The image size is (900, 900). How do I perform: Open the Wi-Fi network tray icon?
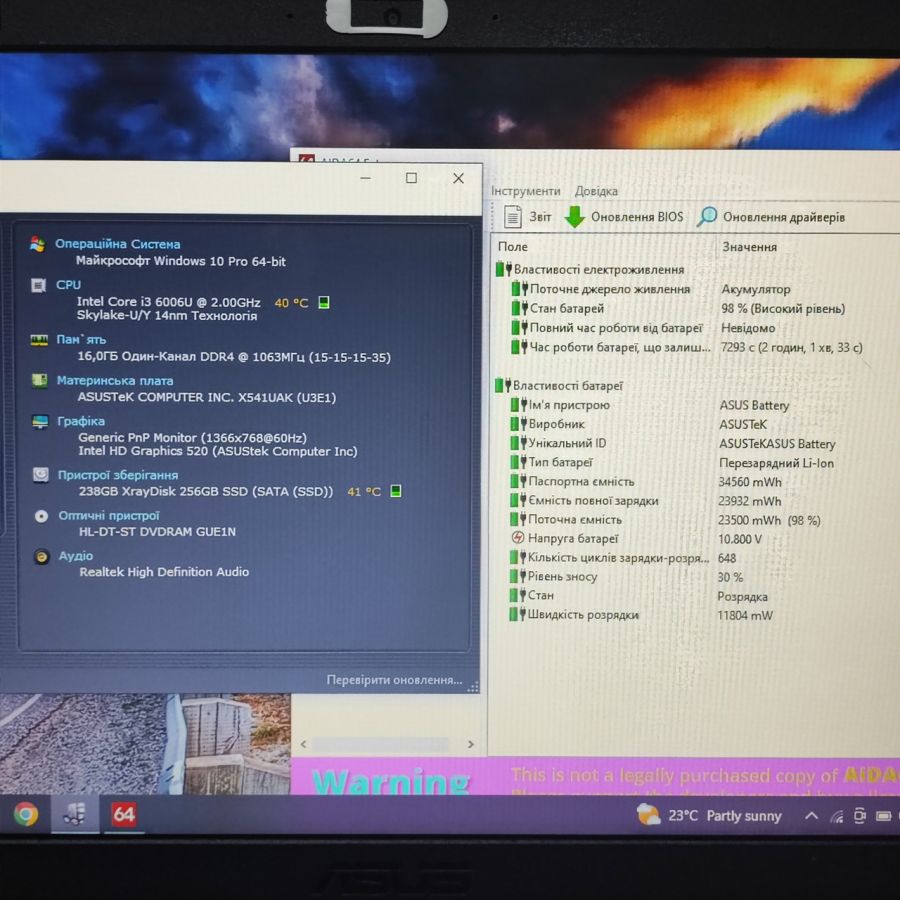click(x=837, y=816)
